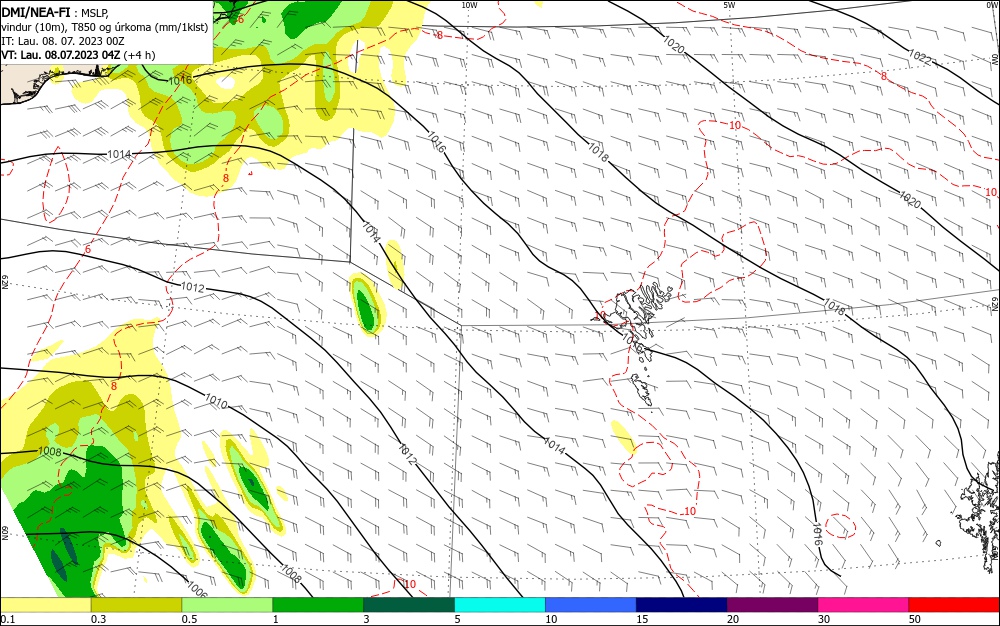Viewport: 1000px width, 626px height.
Task: Click legend value "0.1"
Action: [x=8, y=619]
